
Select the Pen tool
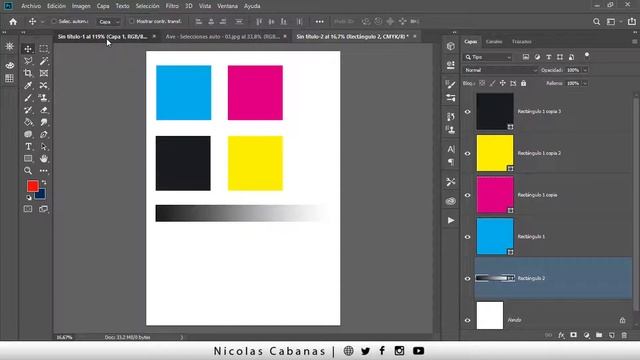[x=44, y=134]
